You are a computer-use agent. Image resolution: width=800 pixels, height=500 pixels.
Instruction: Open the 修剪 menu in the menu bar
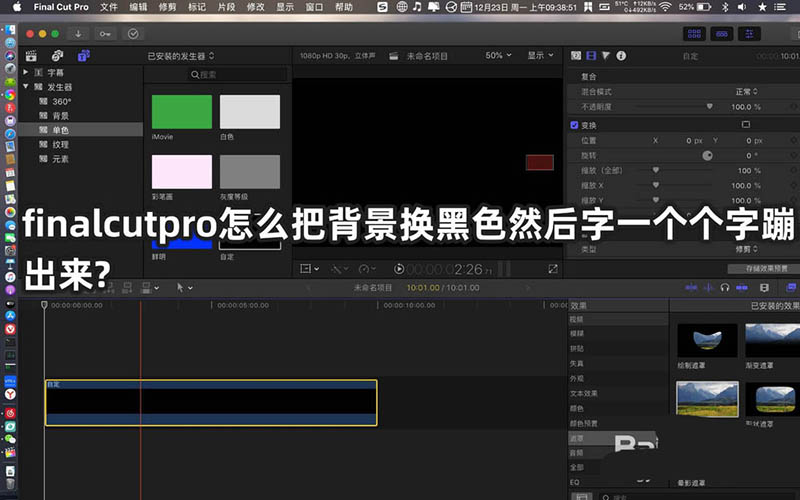(167, 7)
